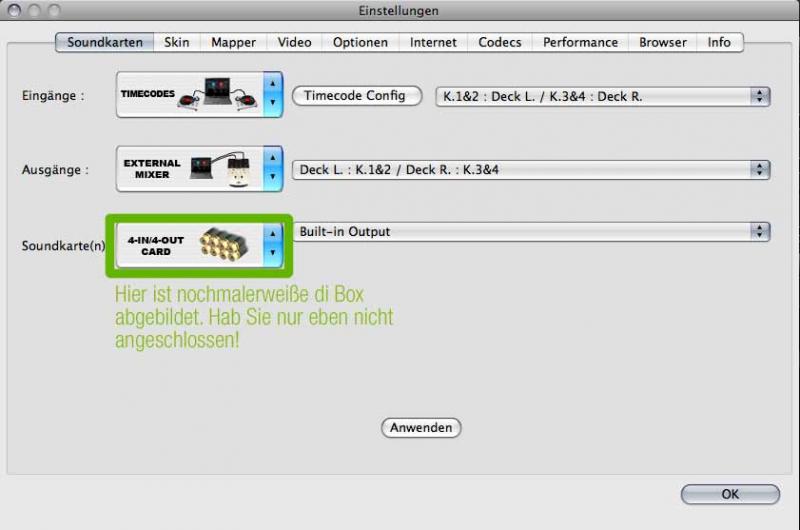This screenshot has height=530, width=800.
Task: Open the Internet settings tab
Action: point(433,42)
